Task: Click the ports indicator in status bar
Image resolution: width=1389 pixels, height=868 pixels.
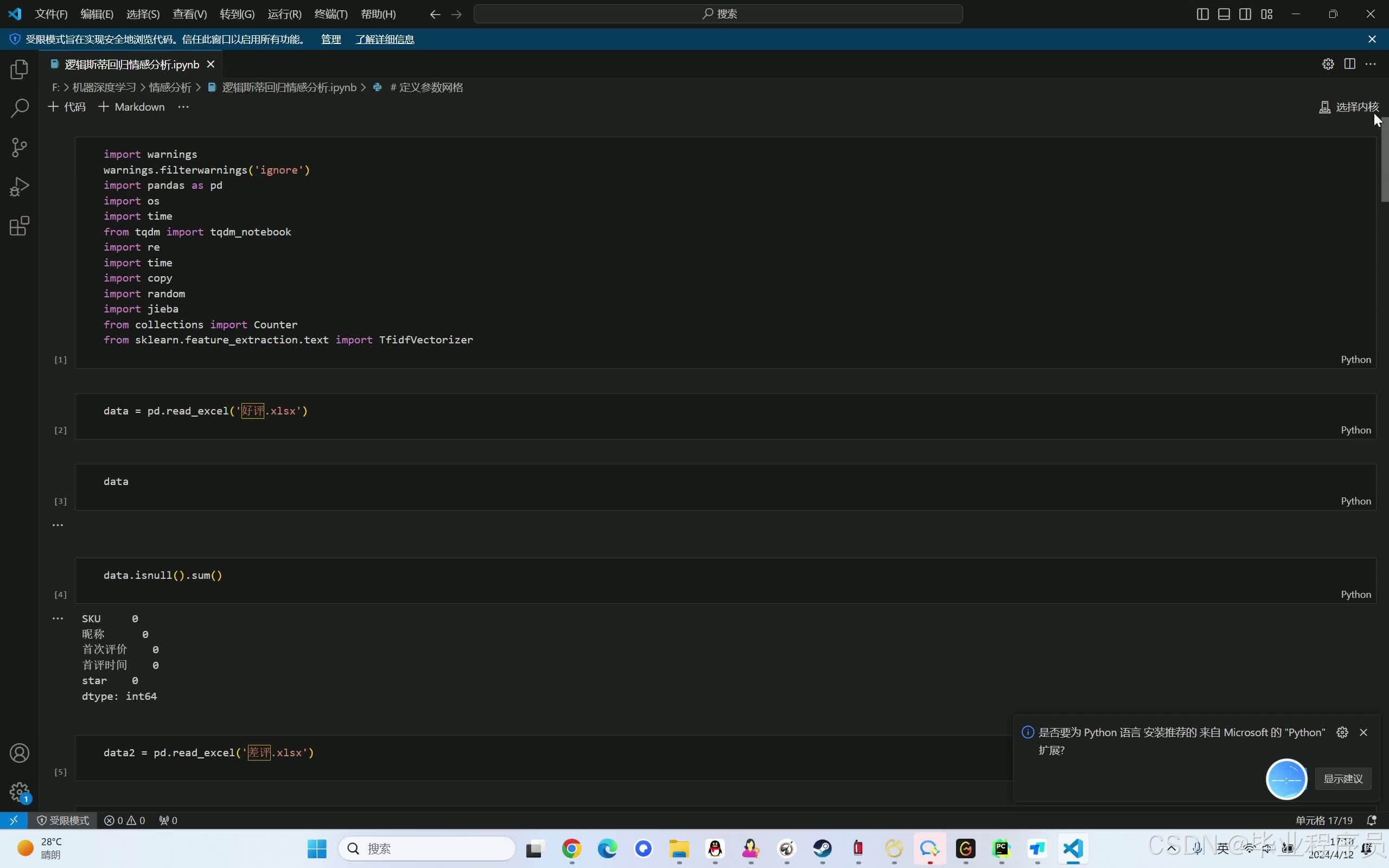Action: point(168,820)
